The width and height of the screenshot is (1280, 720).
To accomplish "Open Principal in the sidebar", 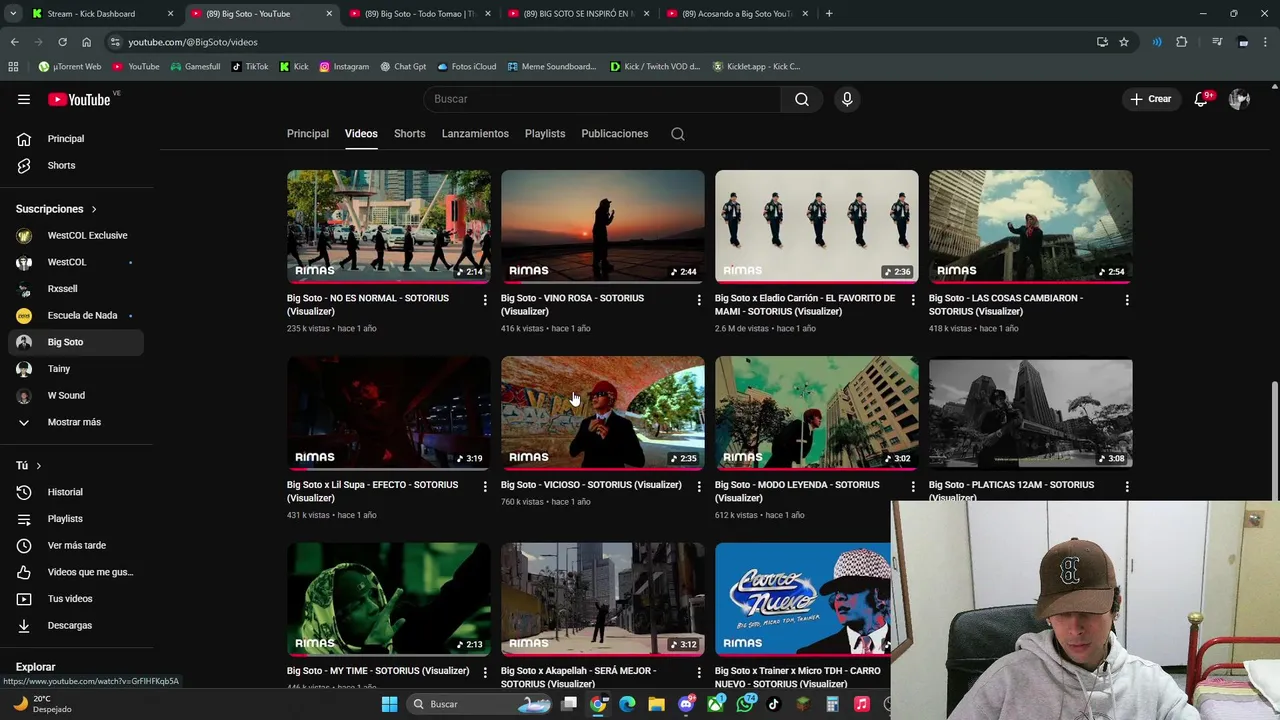I will click(76, 139).
